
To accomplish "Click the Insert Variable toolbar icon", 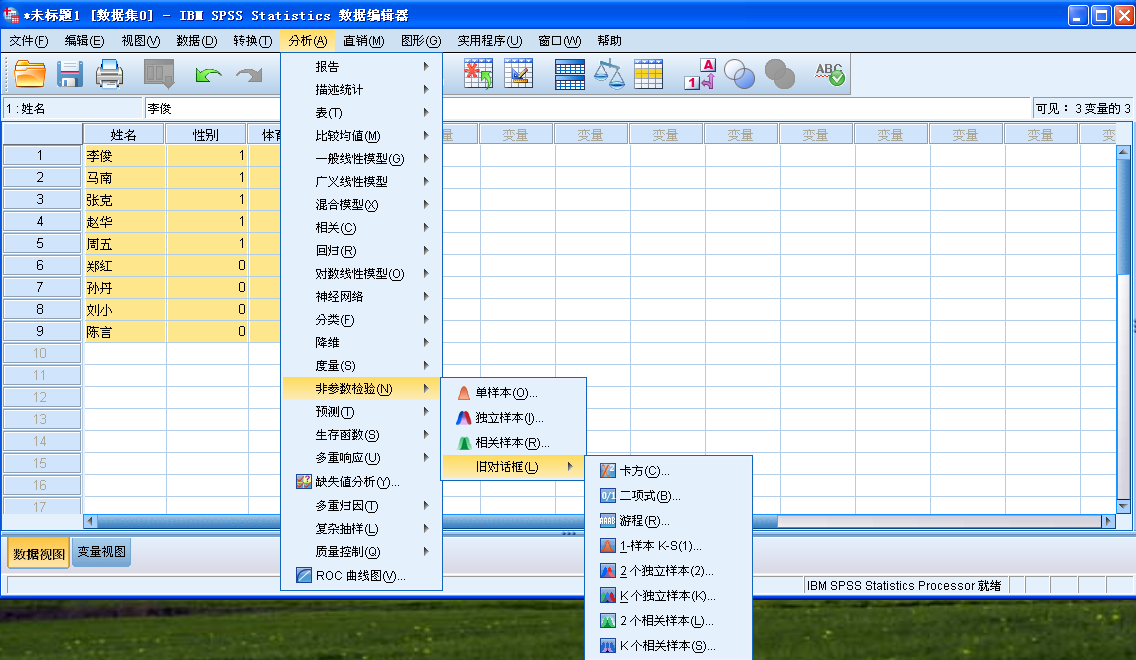I will (518, 74).
